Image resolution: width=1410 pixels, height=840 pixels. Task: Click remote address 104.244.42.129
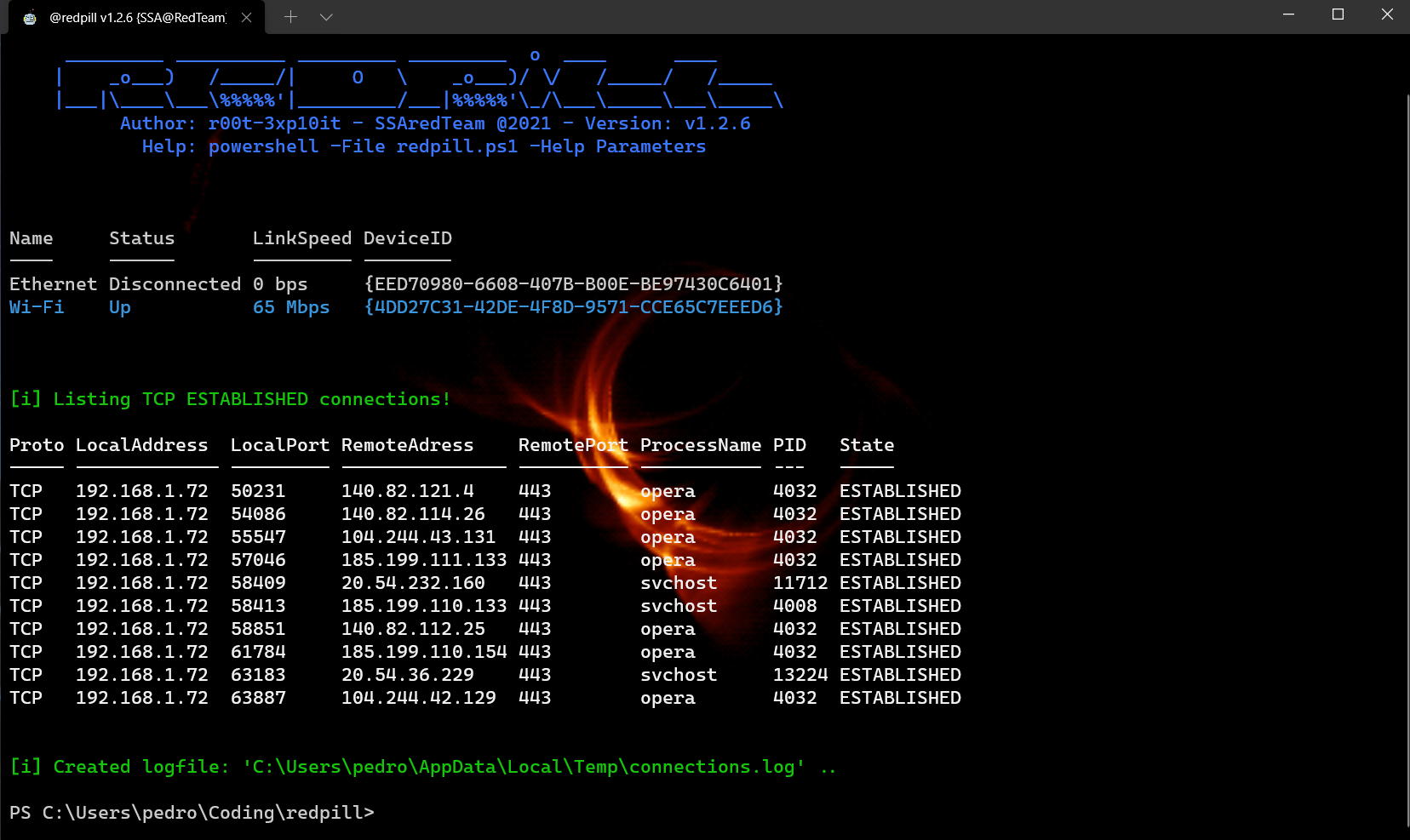(418, 698)
